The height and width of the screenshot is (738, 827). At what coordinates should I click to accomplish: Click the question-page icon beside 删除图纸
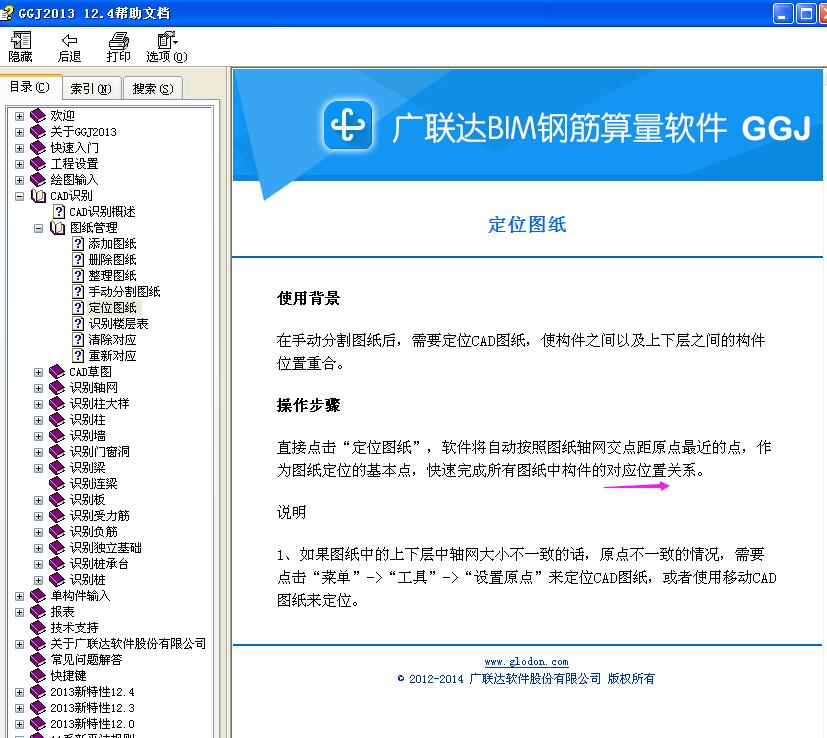78,260
